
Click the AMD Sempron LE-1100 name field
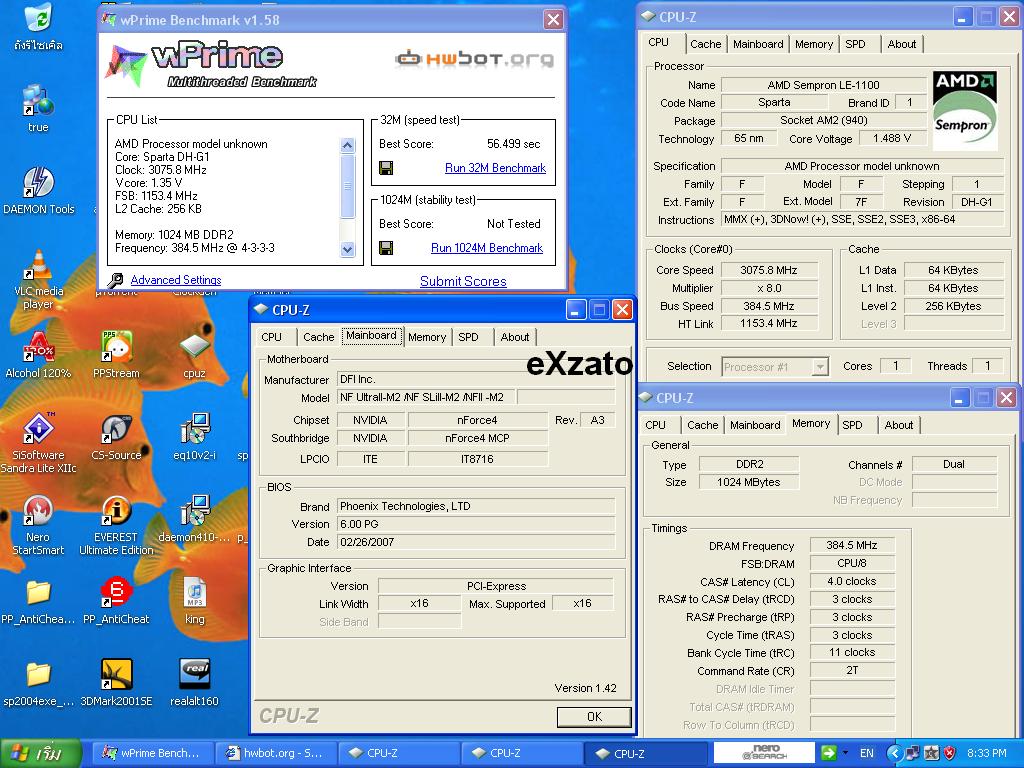pyautogui.click(x=824, y=85)
